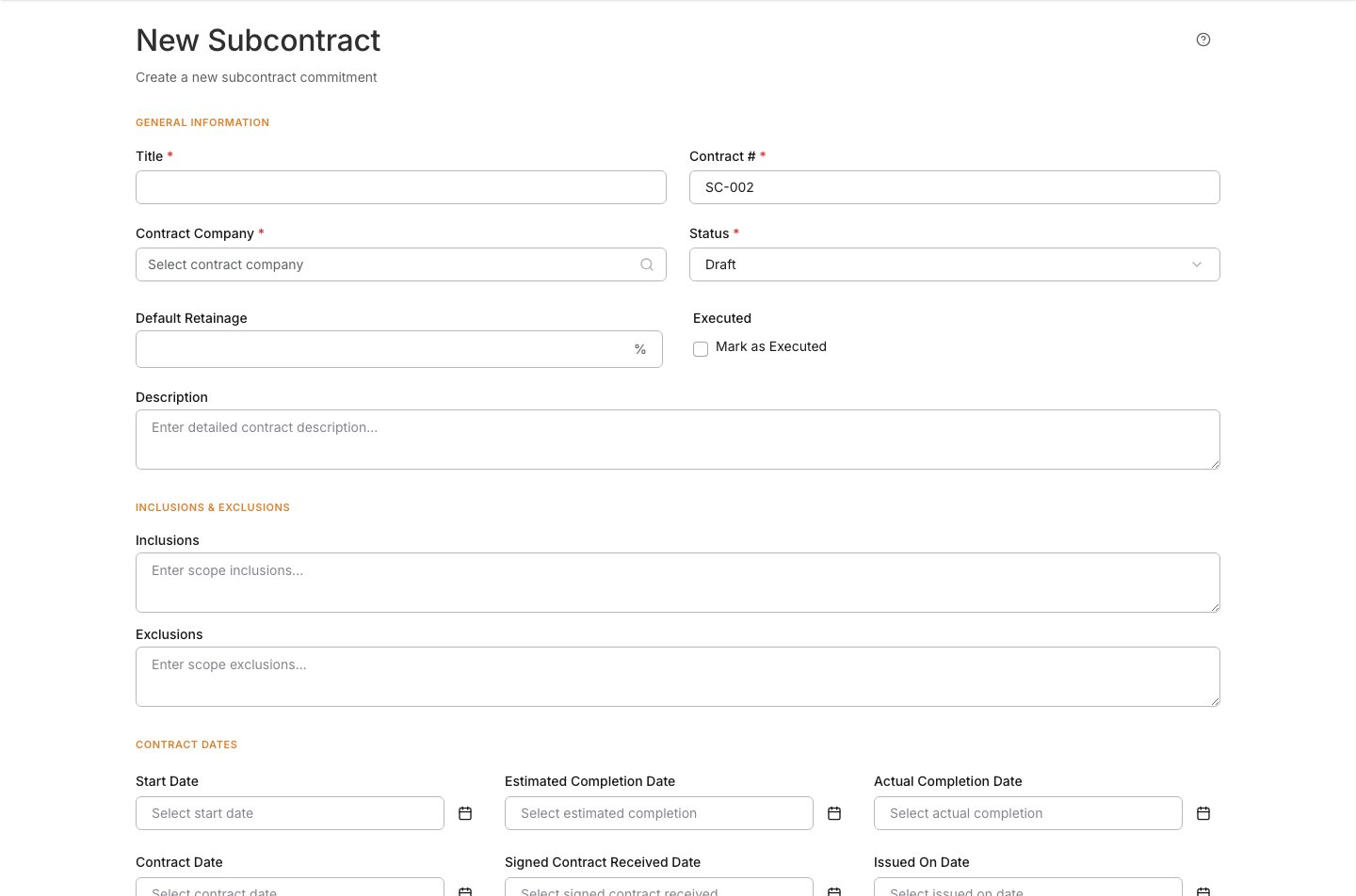Screen dimensions: 1356x896
Task: Click the New Subcontract page title
Action: (258, 40)
